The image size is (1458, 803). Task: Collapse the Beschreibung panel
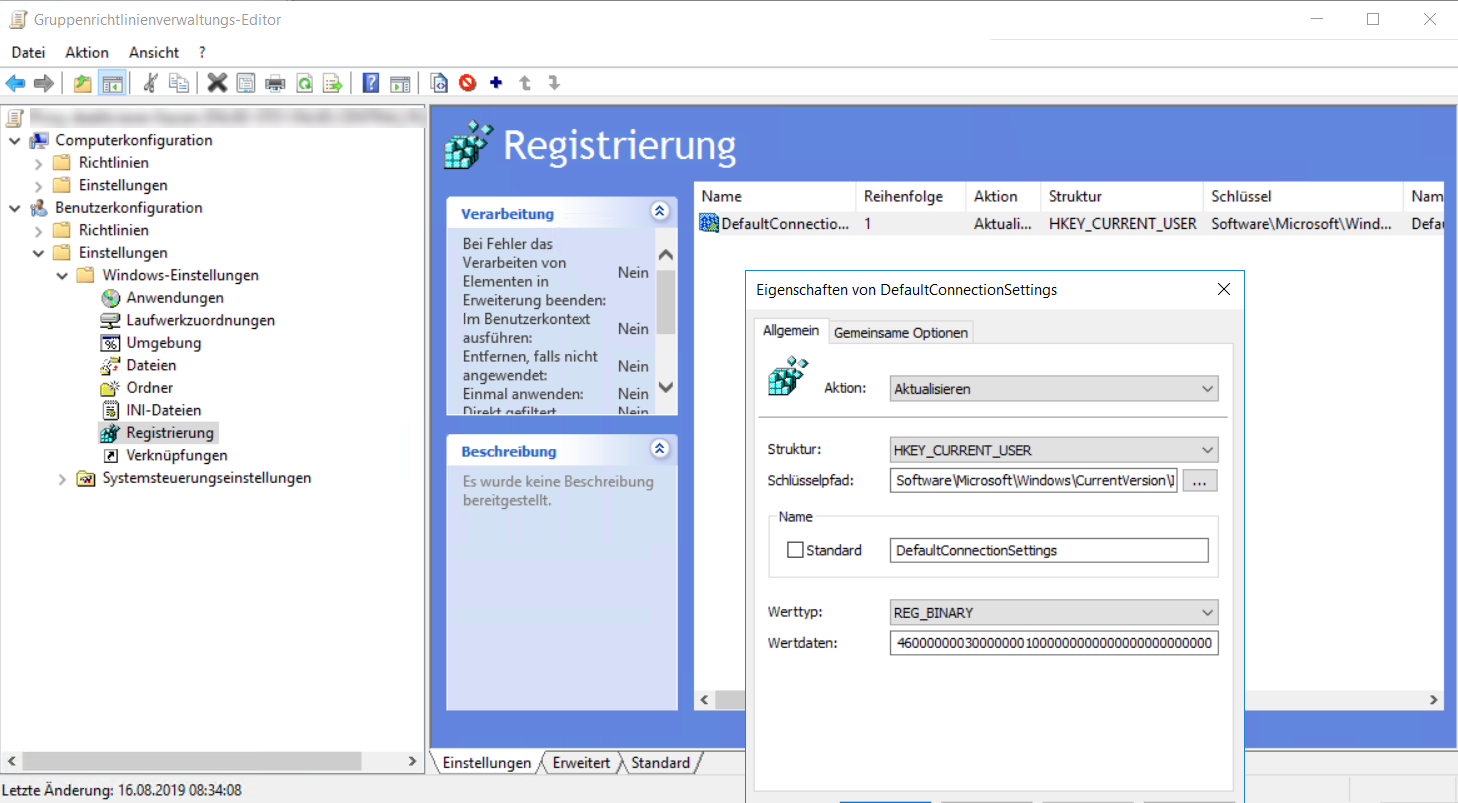659,449
